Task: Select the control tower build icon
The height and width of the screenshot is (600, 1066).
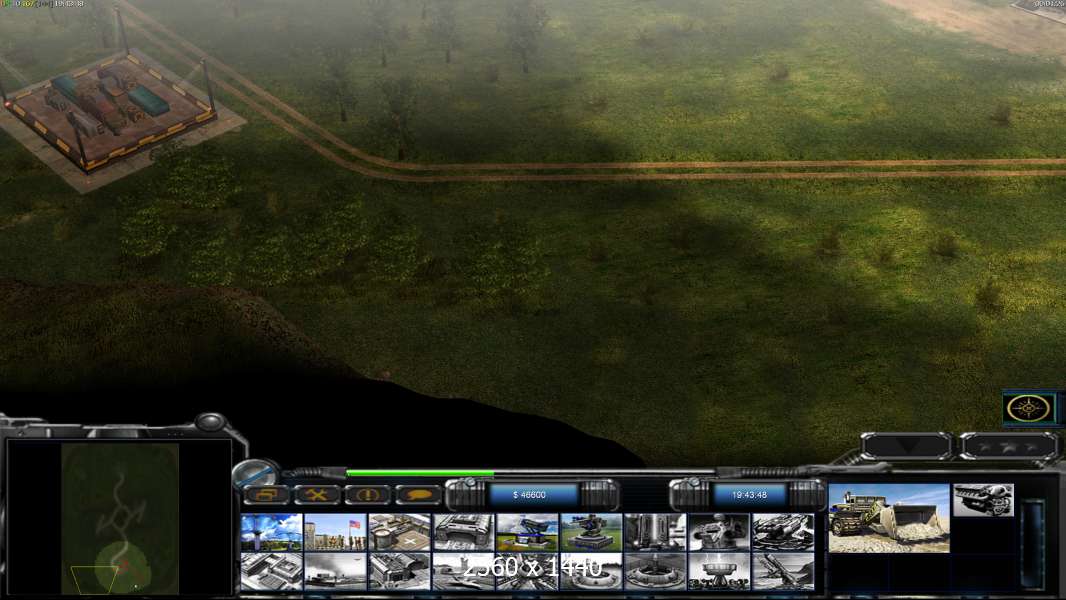Action: coord(271,531)
